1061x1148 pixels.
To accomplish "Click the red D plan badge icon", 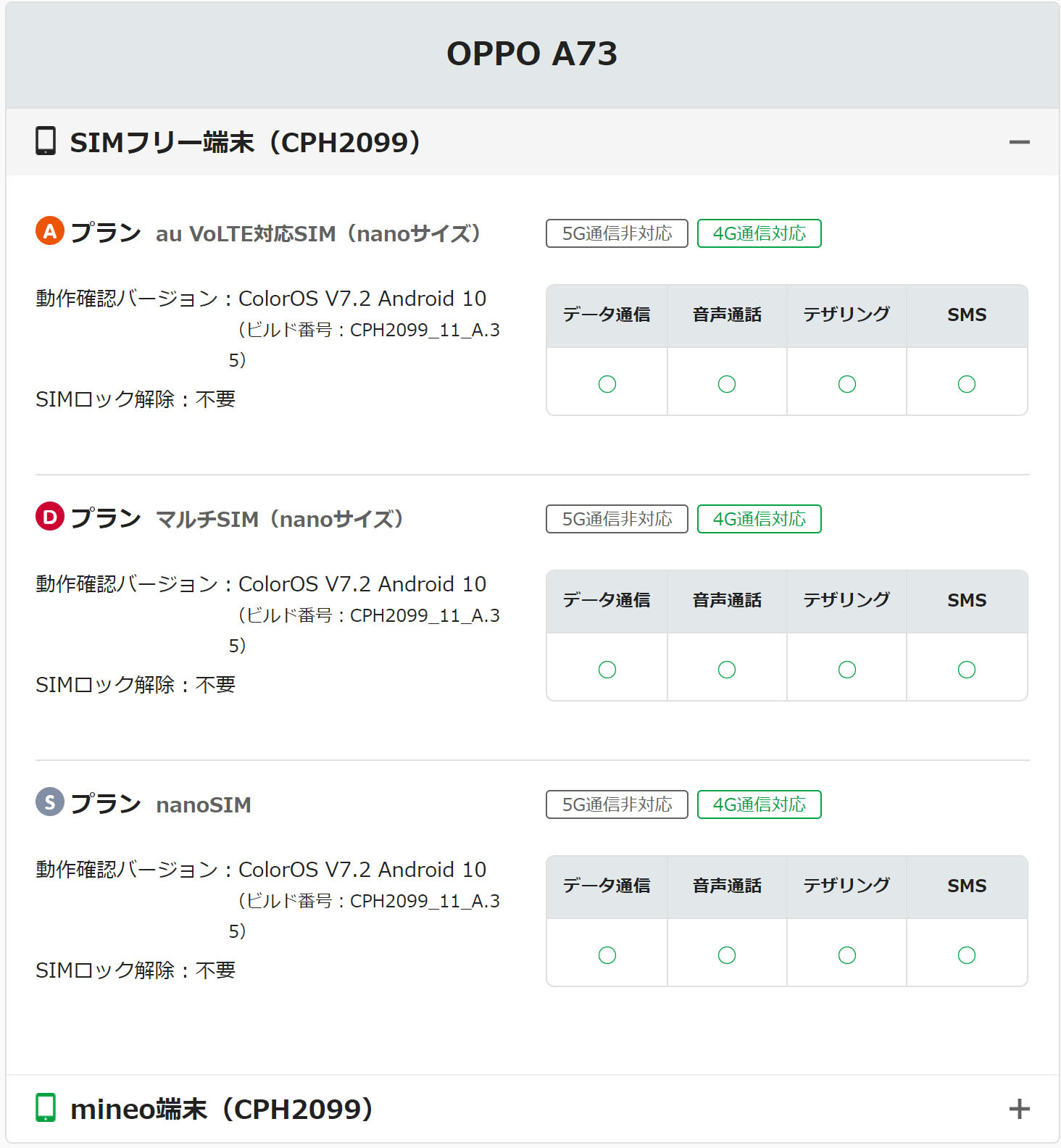I will pyautogui.click(x=50, y=517).
